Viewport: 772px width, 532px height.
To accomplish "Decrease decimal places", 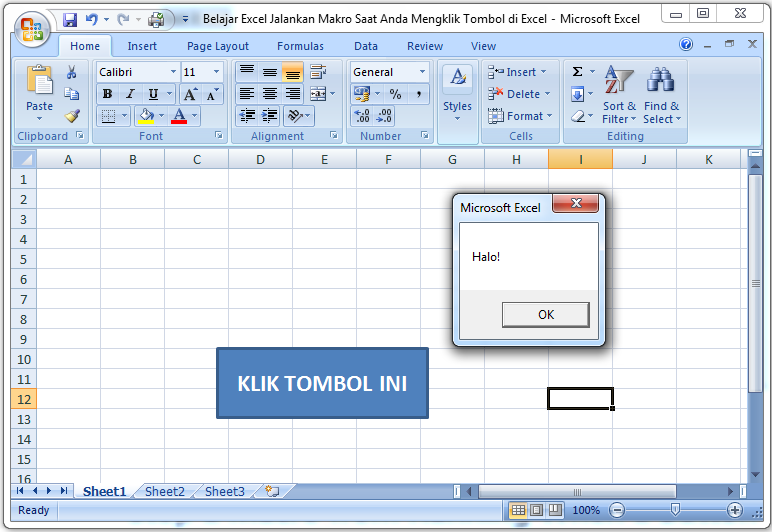I will pos(384,116).
